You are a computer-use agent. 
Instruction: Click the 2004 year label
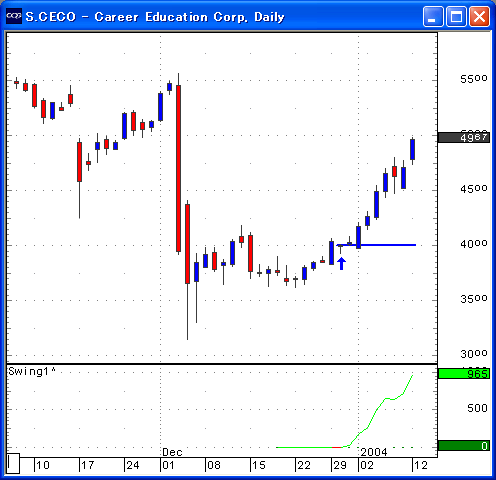pyautogui.click(x=374, y=452)
